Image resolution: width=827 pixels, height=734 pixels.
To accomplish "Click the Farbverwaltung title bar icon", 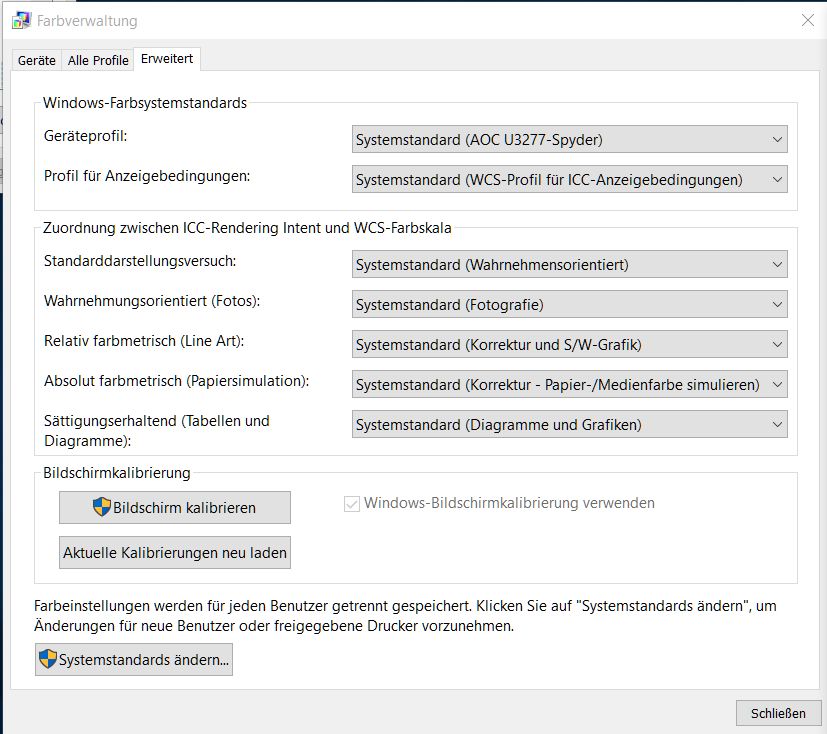I will click(x=21, y=20).
